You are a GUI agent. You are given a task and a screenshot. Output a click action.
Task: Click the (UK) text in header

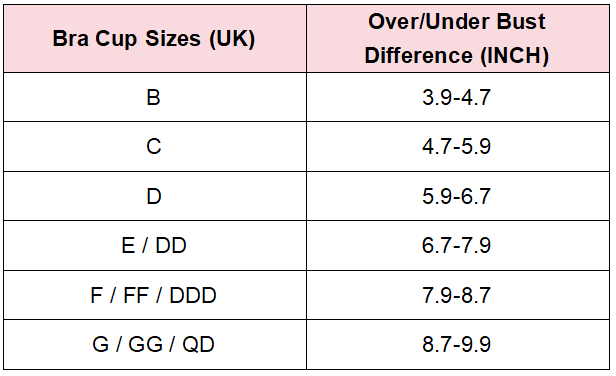[x=232, y=39]
